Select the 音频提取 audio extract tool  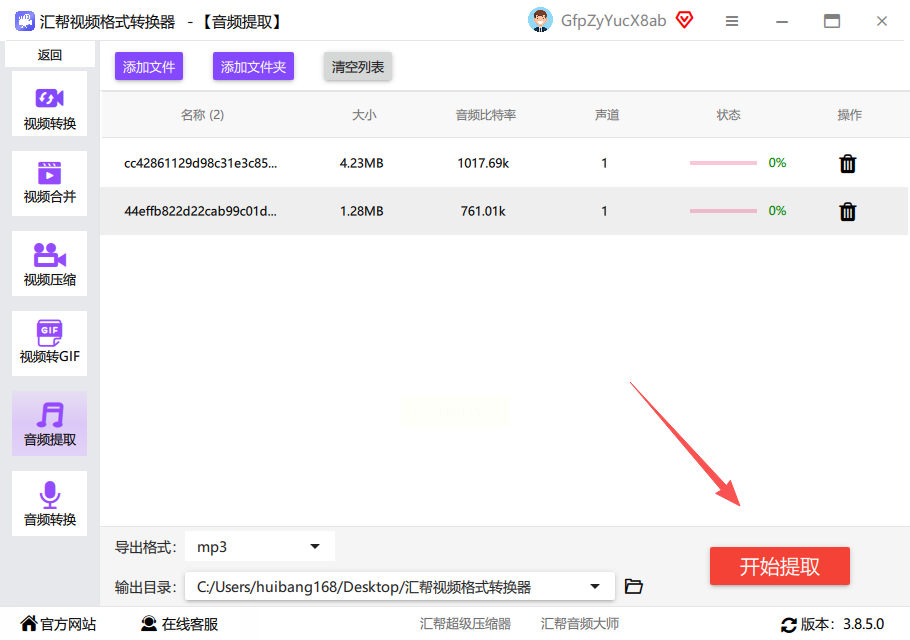[49, 424]
